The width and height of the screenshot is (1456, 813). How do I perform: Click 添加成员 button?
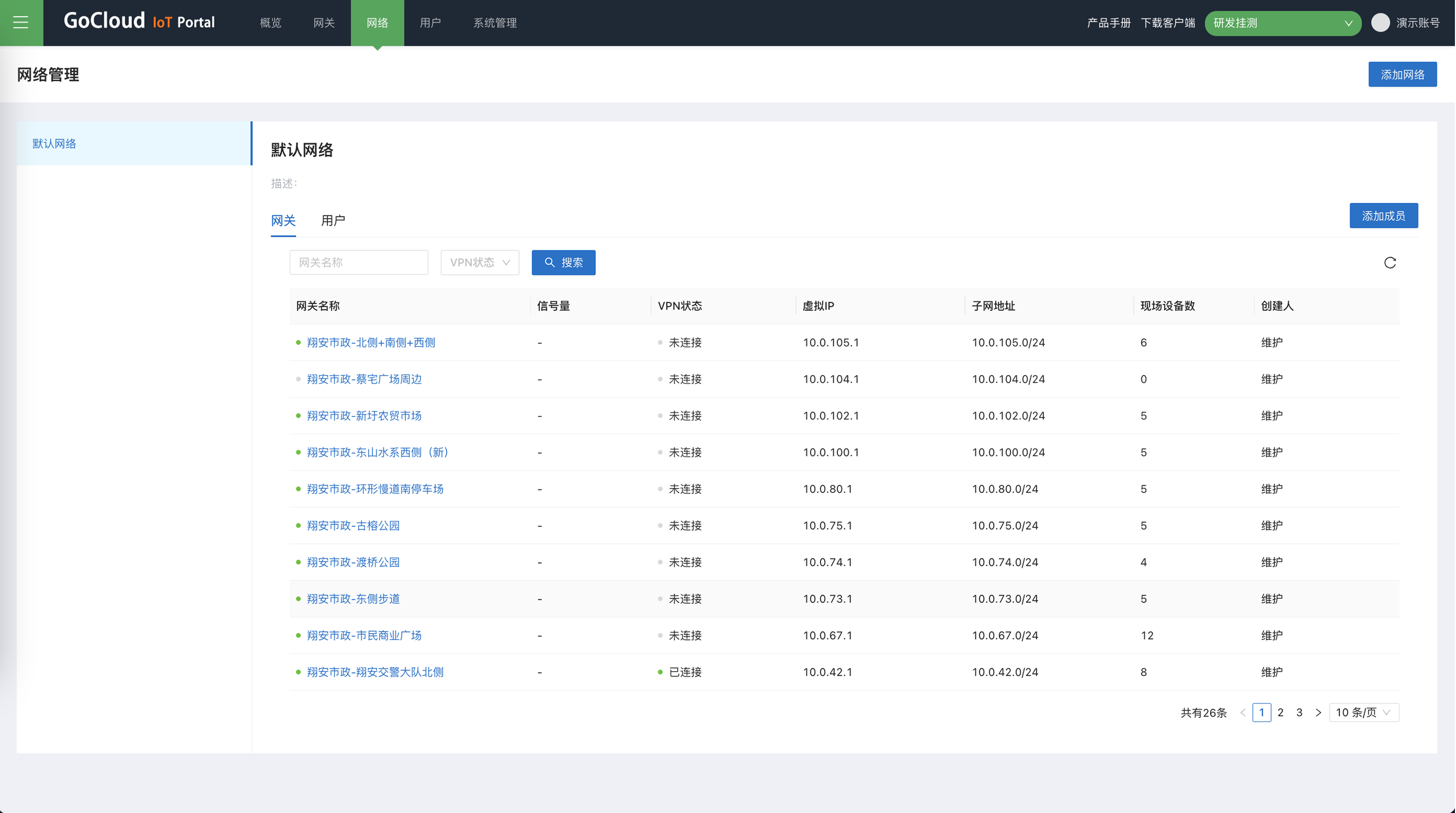(1383, 216)
